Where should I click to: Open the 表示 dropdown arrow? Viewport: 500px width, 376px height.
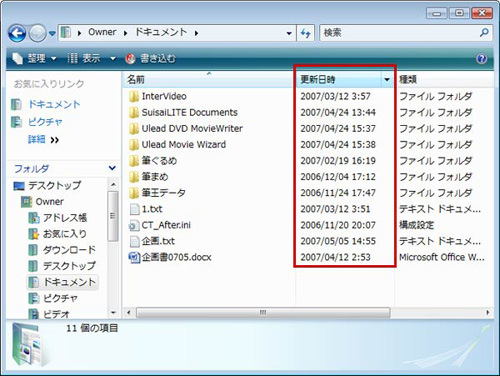click(x=113, y=59)
